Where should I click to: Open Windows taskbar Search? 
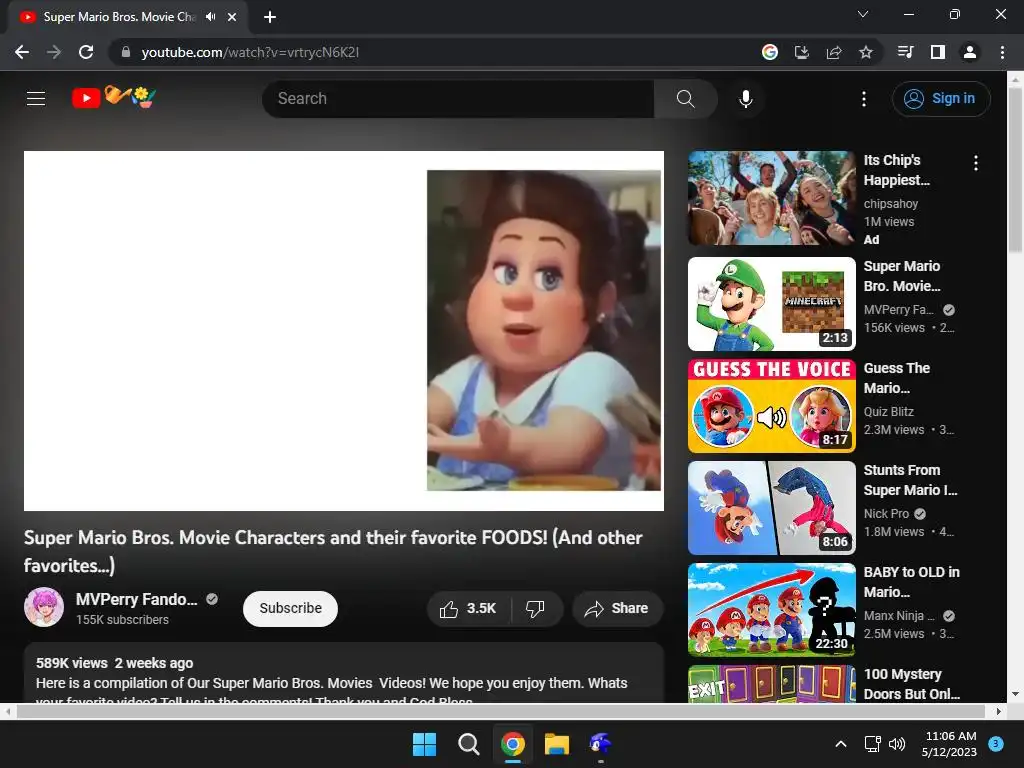(468, 744)
